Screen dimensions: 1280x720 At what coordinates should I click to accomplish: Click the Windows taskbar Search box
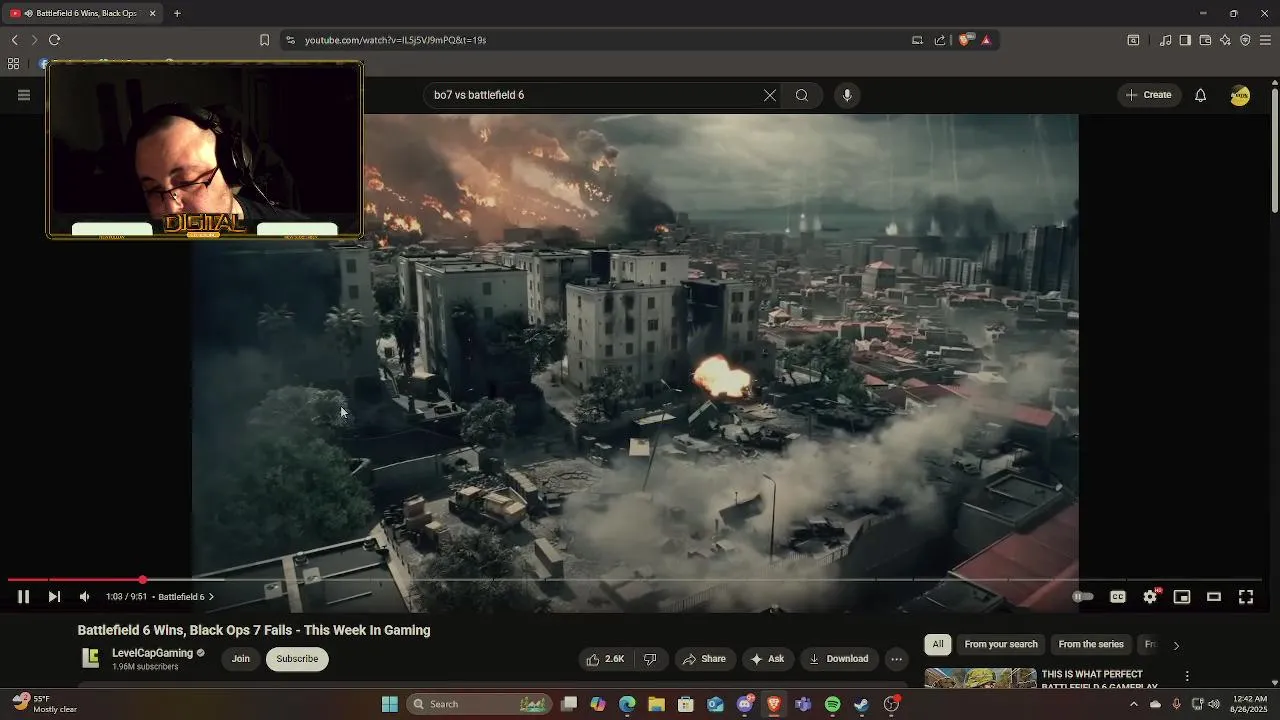click(478, 704)
